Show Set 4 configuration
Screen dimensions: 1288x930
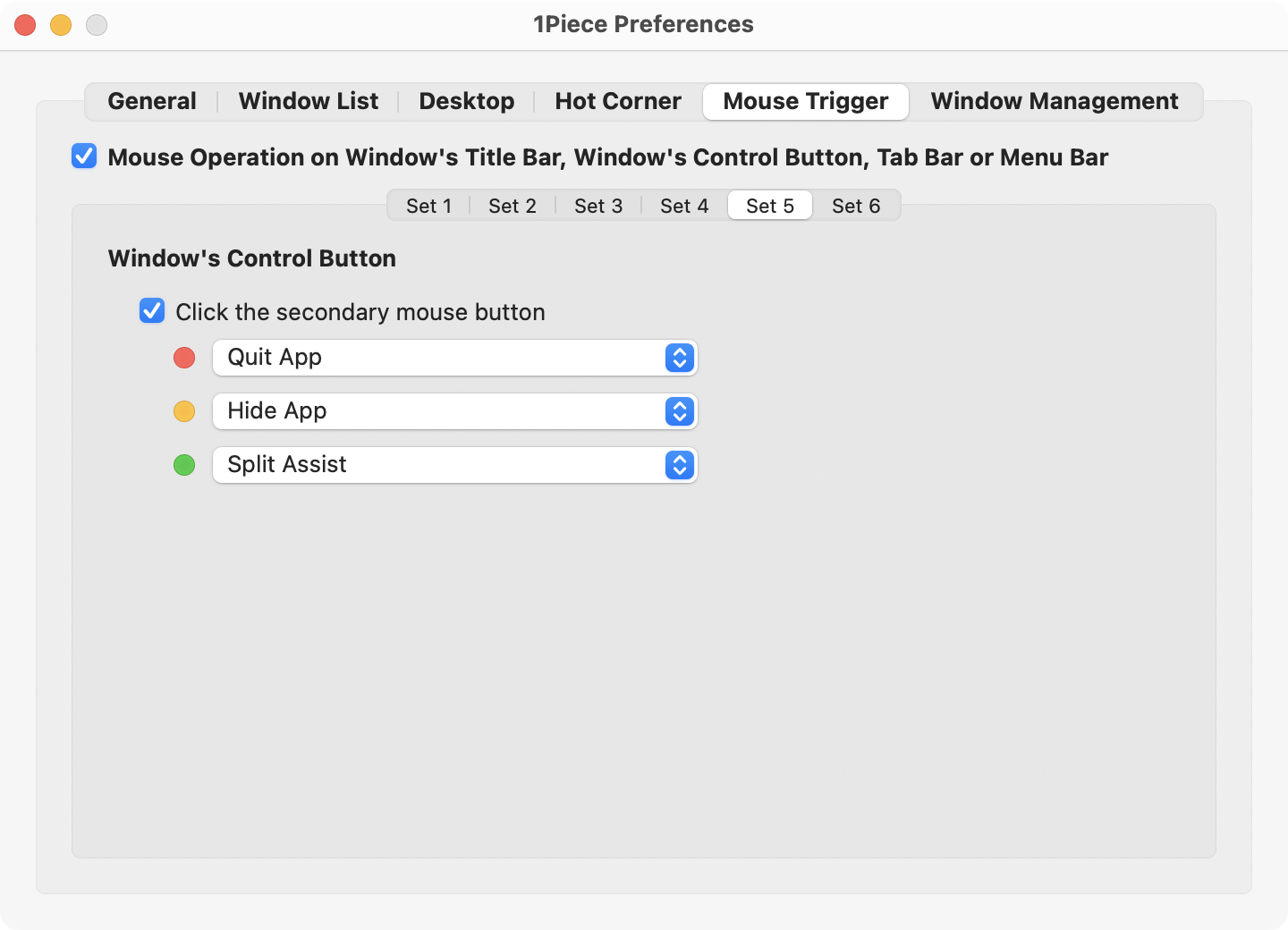[684, 206]
